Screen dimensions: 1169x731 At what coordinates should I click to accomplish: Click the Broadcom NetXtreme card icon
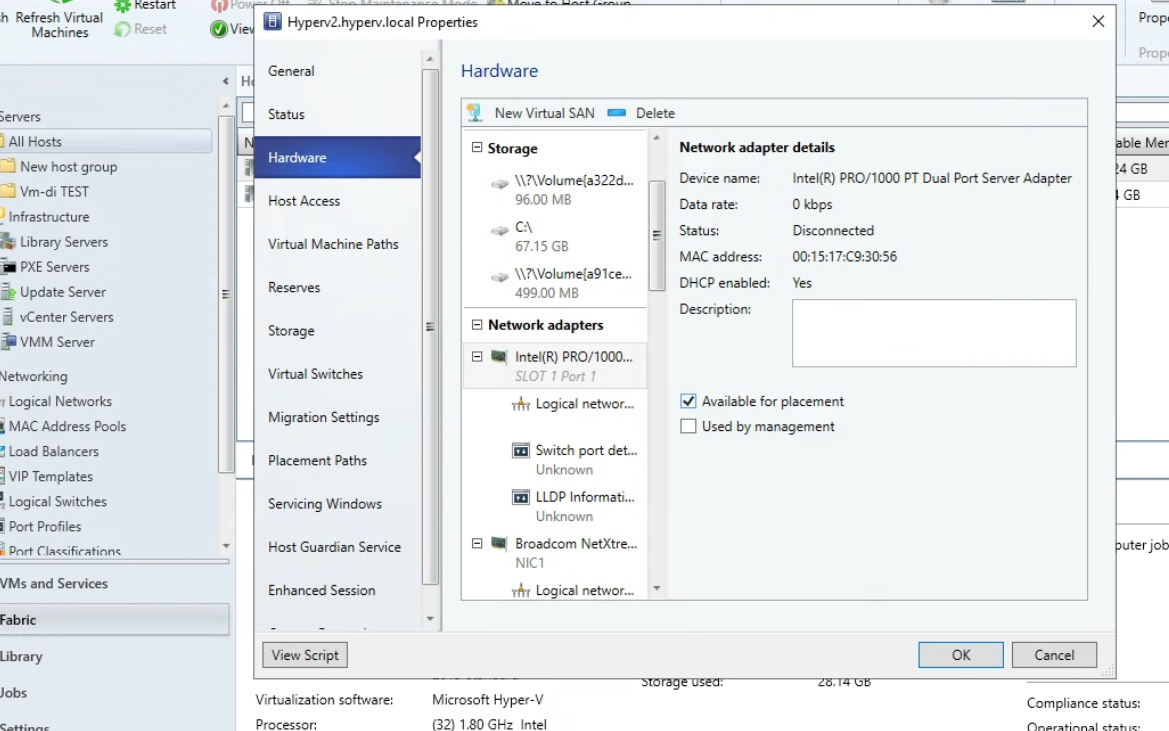pyautogui.click(x=499, y=543)
